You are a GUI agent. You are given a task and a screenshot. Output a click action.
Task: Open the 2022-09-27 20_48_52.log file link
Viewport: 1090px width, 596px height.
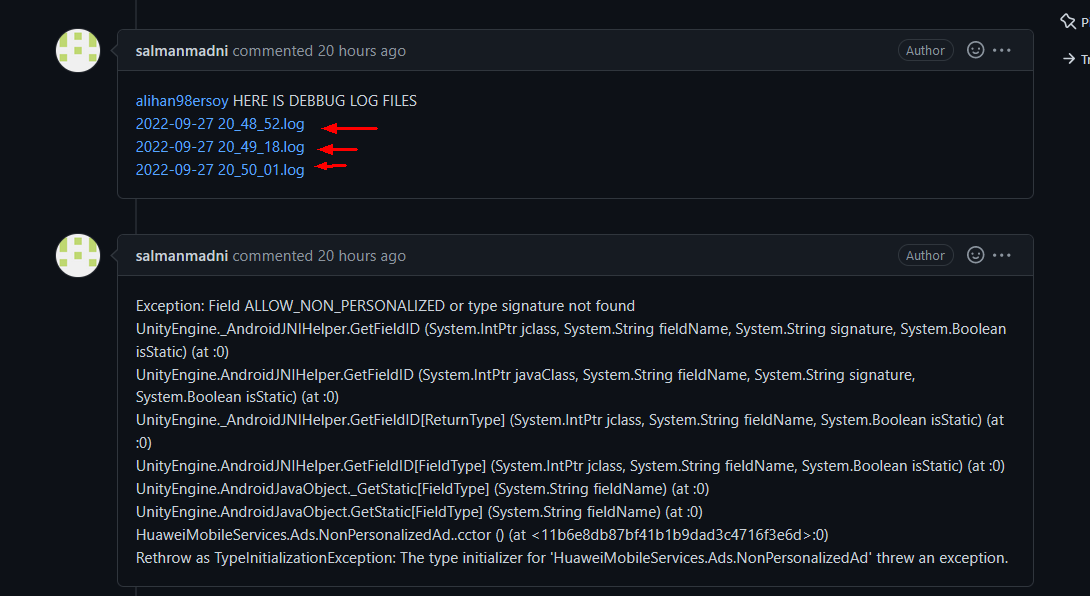point(220,124)
